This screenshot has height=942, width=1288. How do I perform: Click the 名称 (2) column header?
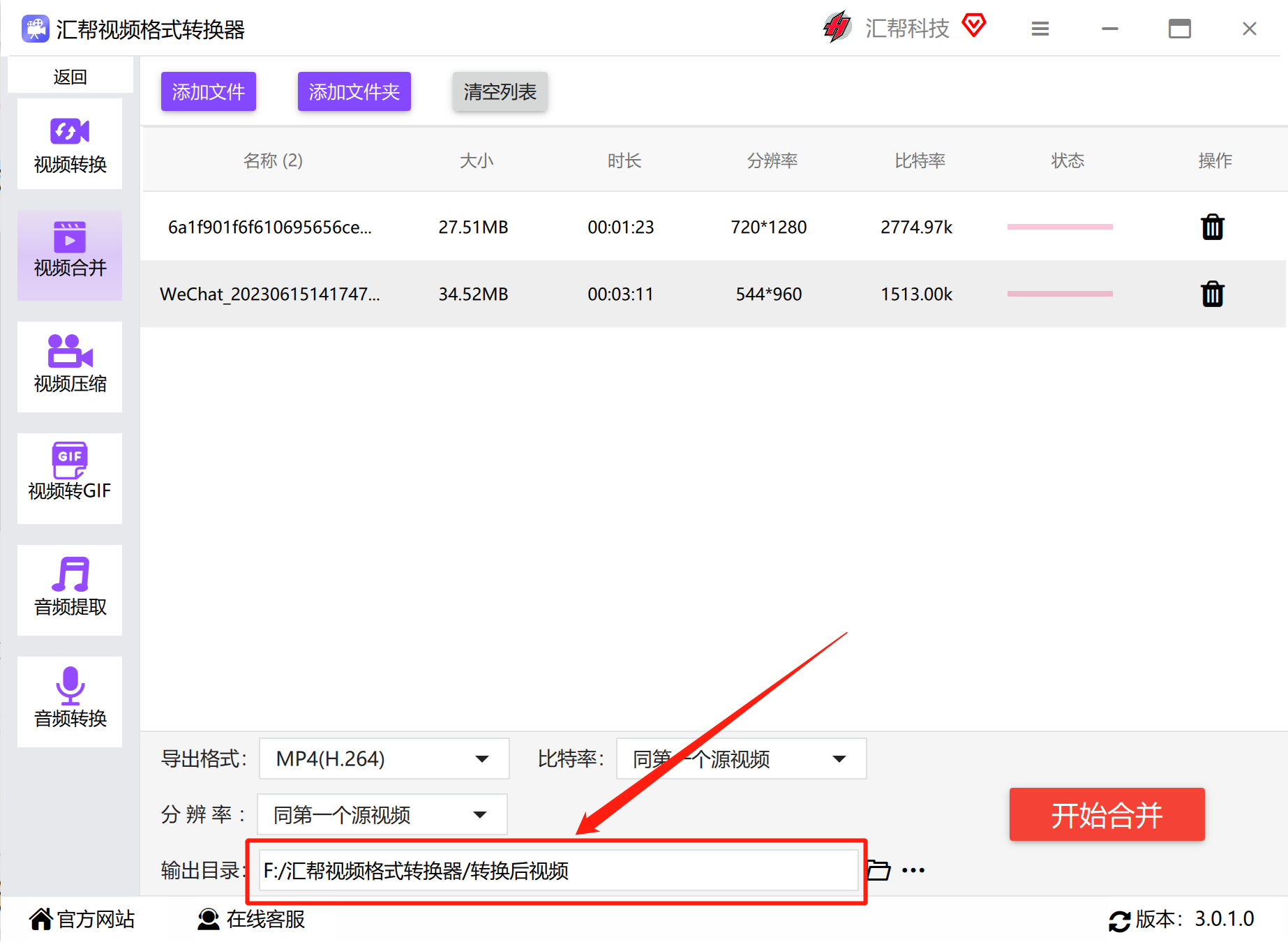(x=273, y=160)
